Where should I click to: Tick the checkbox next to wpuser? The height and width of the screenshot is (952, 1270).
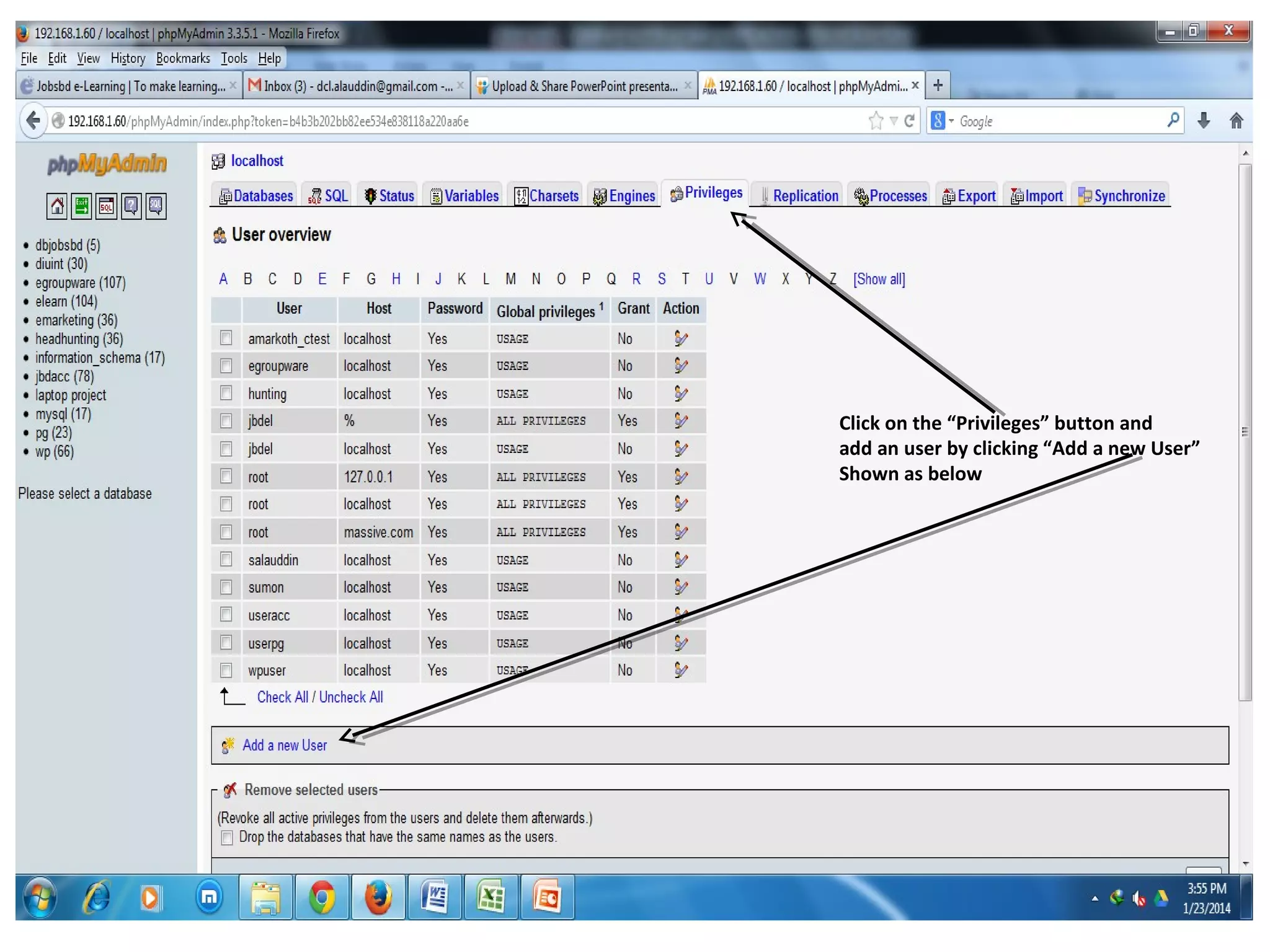(x=226, y=670)
